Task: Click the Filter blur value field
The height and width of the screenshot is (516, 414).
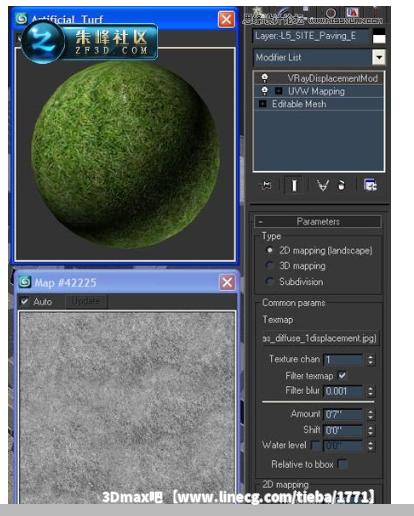Action: [x=343, y=391]
